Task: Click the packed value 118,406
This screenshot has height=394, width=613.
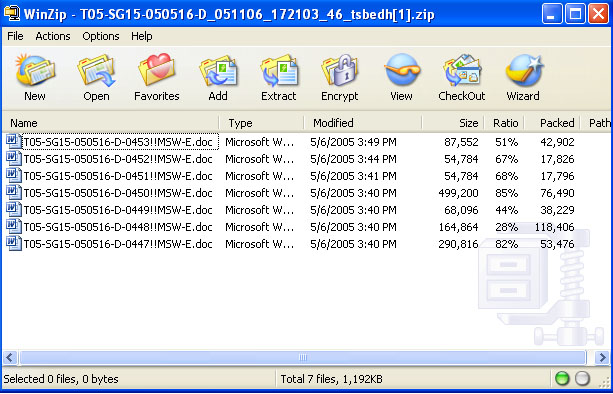Action: 554,227
